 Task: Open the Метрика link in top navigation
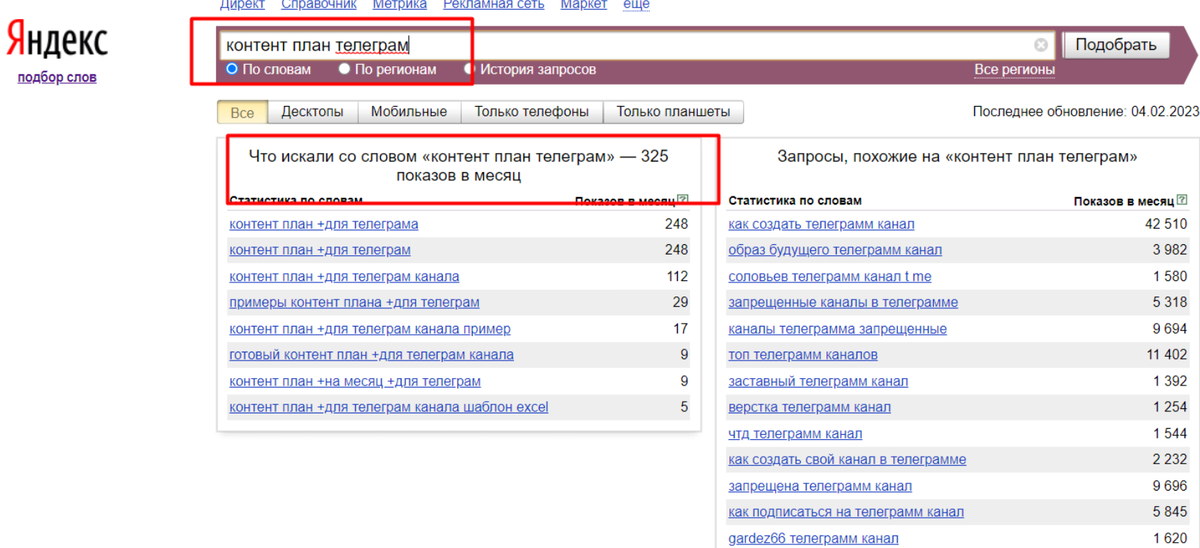[x=400, y=5]
